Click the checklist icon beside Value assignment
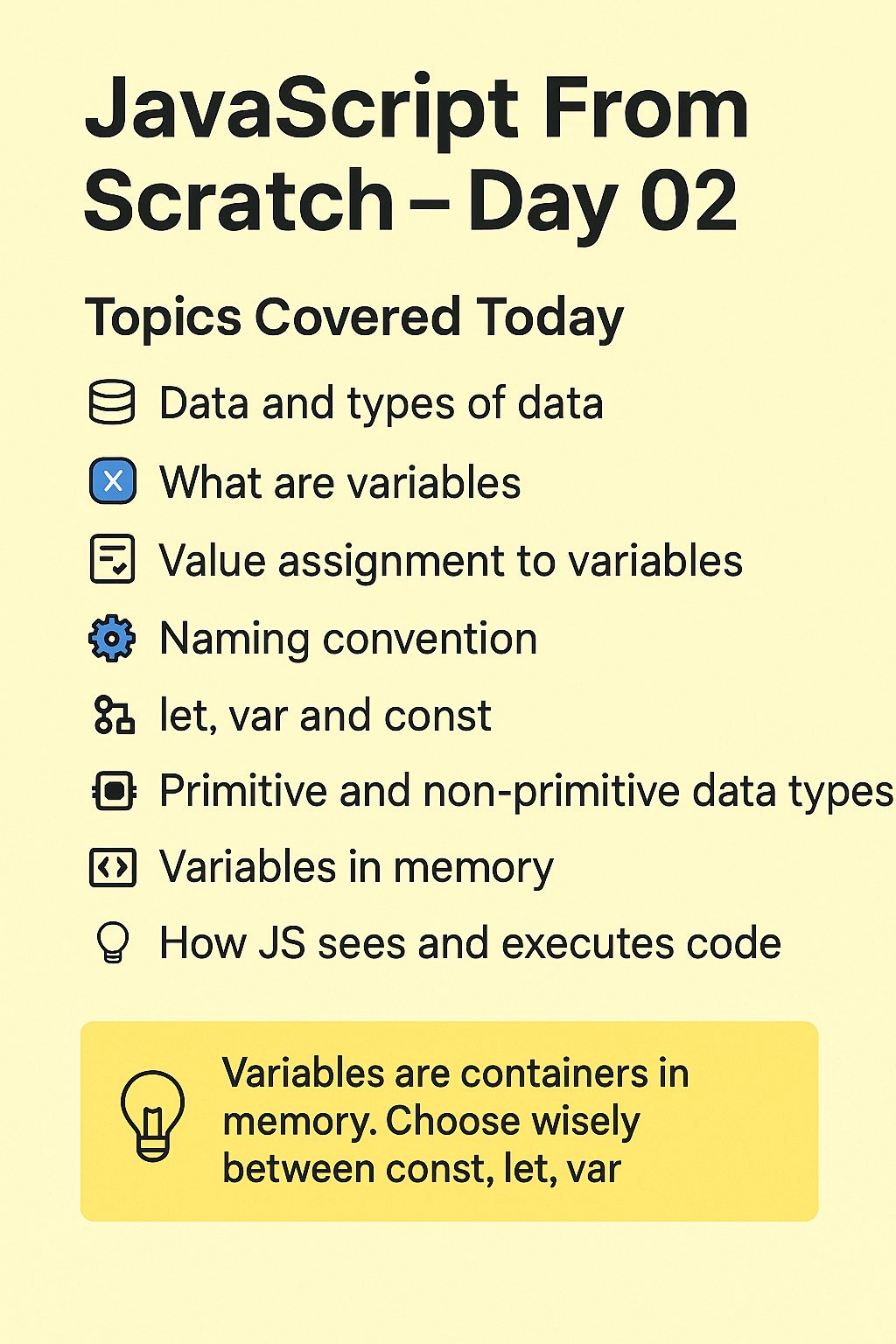Image resolution: width=896 pixels, height=1344 pixels. (113, 559)
